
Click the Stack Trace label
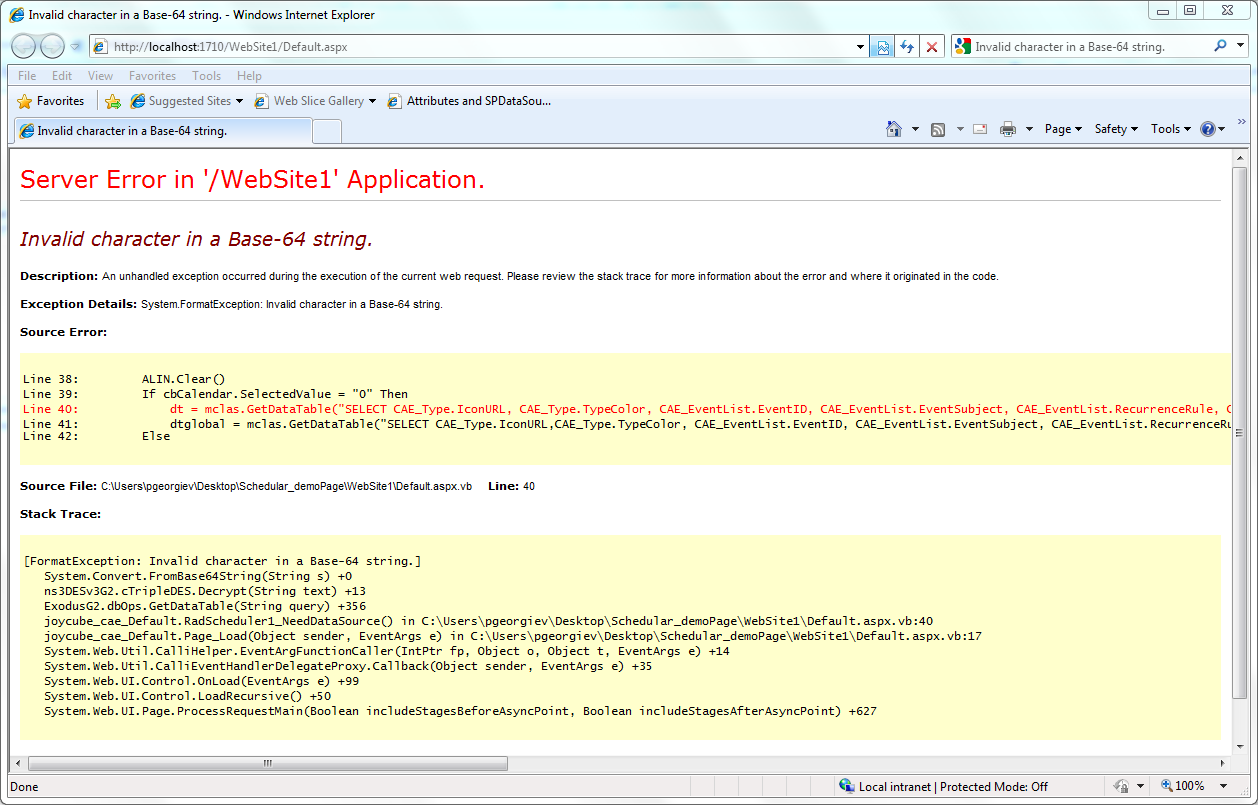[x=60, y=514]
